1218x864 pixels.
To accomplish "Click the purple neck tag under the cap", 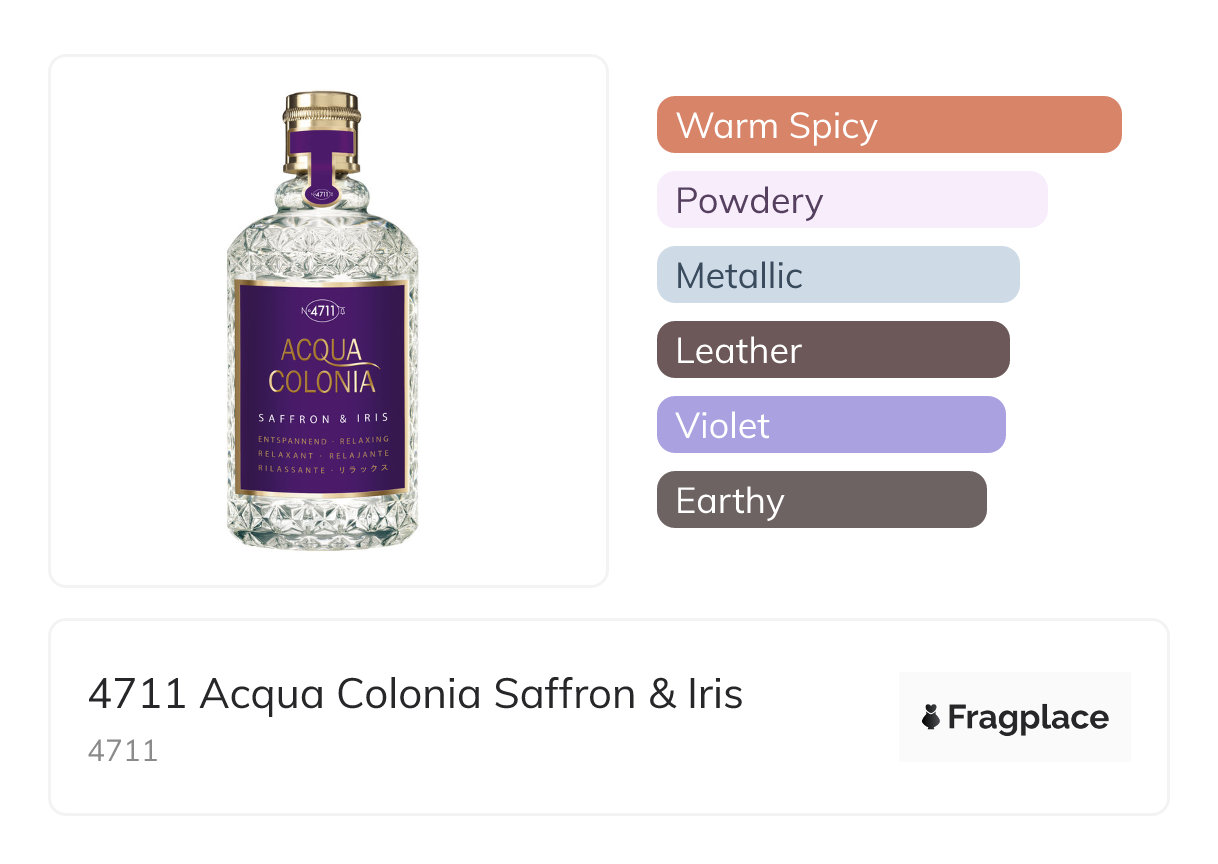I will (321, 157).
